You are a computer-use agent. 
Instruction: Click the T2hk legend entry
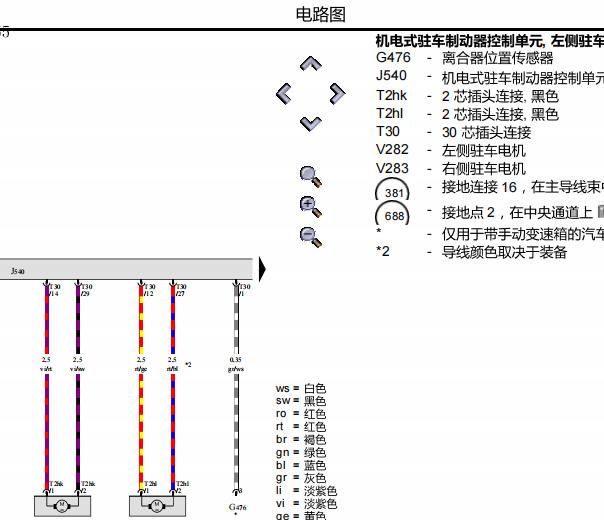(467, 96)
